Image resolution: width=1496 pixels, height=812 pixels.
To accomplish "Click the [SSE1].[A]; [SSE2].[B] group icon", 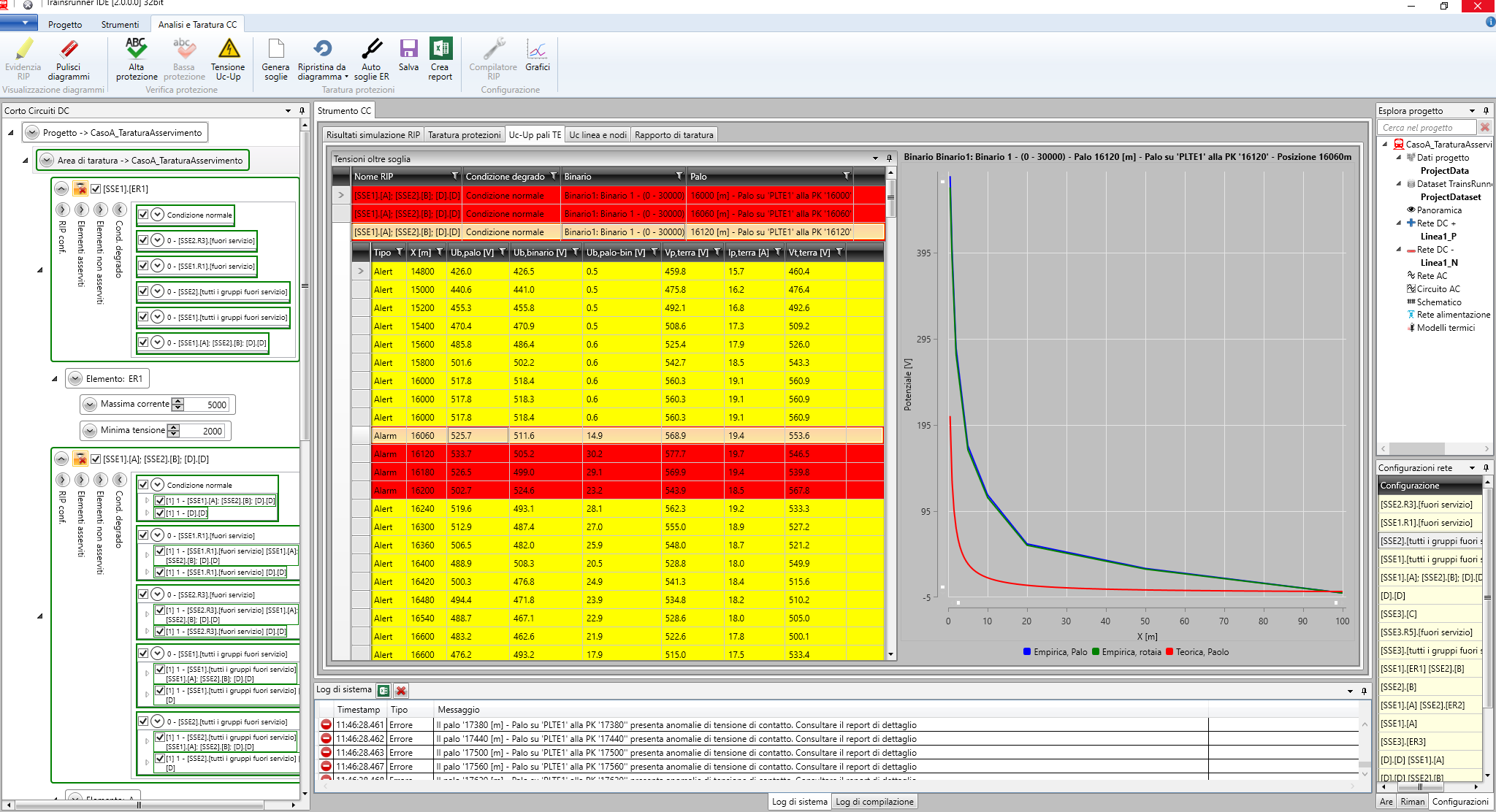I will [x=80, y=459].
